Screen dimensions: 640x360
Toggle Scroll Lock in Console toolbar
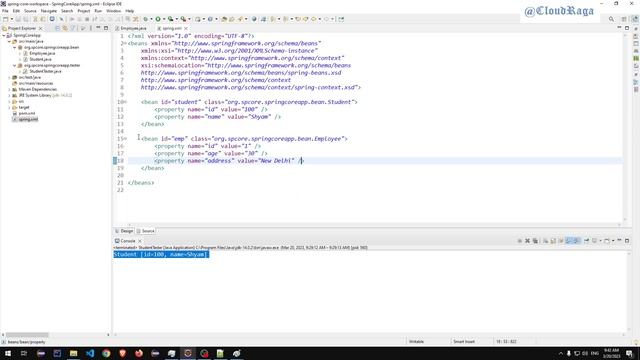click(553, 241)
